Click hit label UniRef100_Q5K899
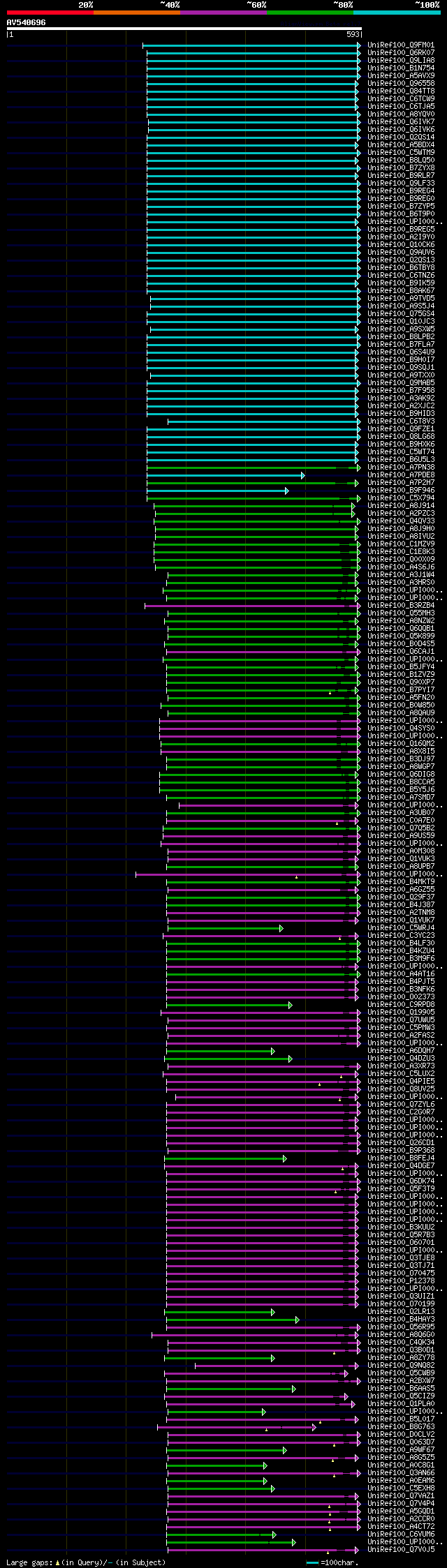 click(x=401, y=636)
